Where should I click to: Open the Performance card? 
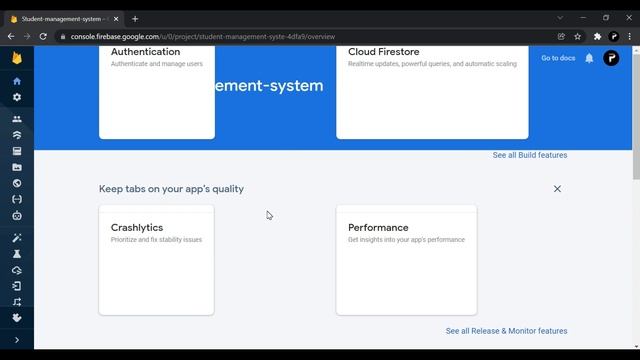[x=406, y=260]
